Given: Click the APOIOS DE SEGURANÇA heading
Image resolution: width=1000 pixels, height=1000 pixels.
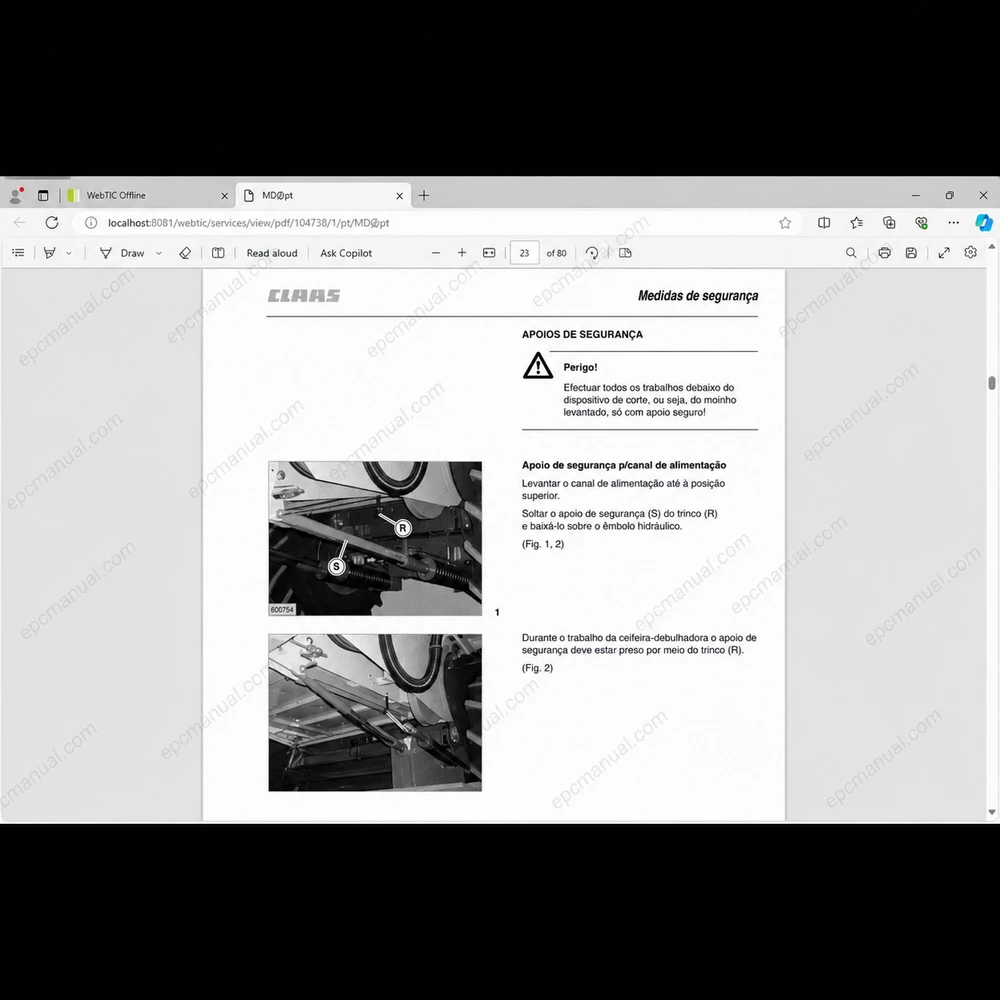Looking at the screenshot, I should (x=582, y=334).
